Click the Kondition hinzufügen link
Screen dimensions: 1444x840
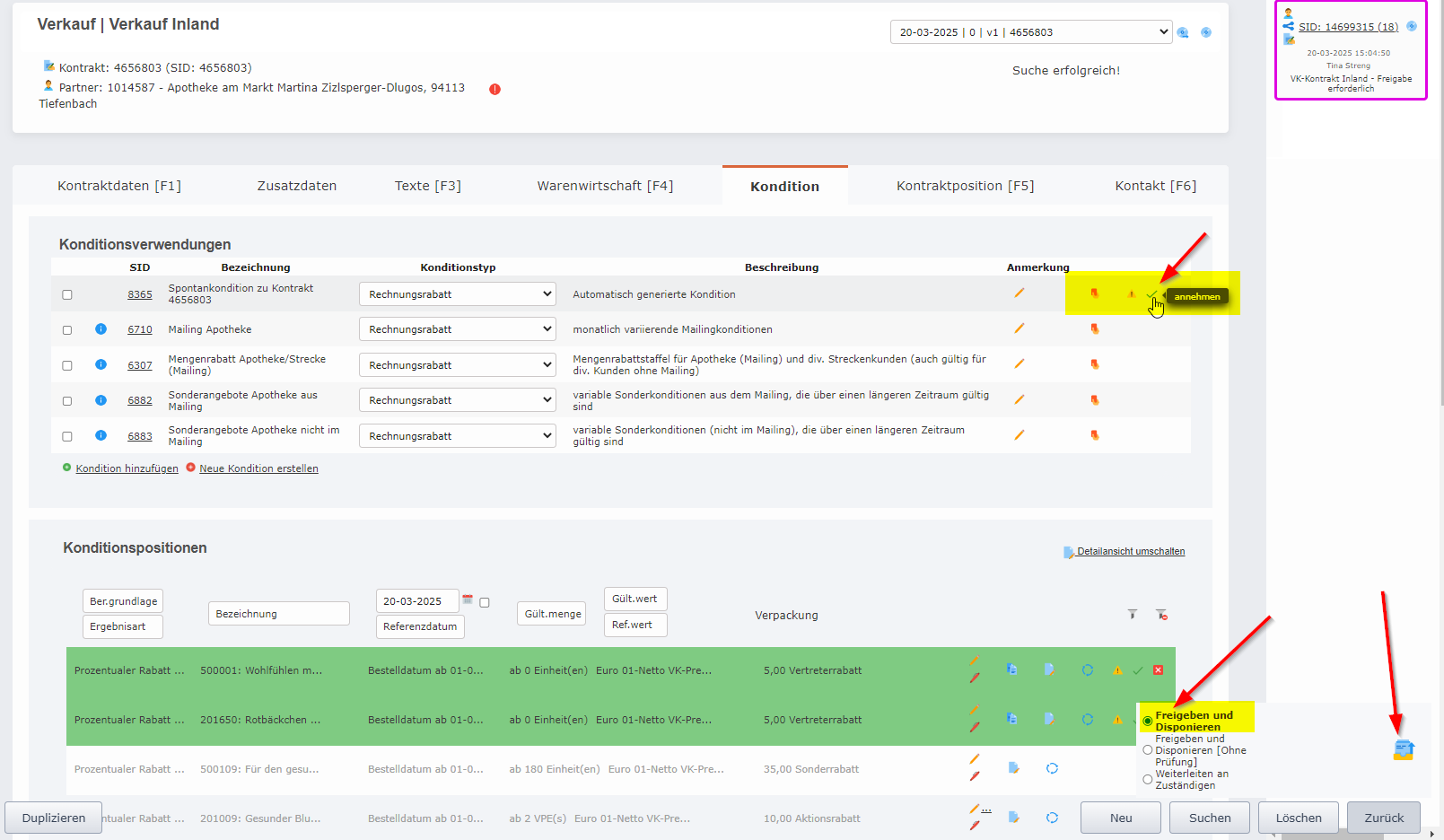(126, 468)
